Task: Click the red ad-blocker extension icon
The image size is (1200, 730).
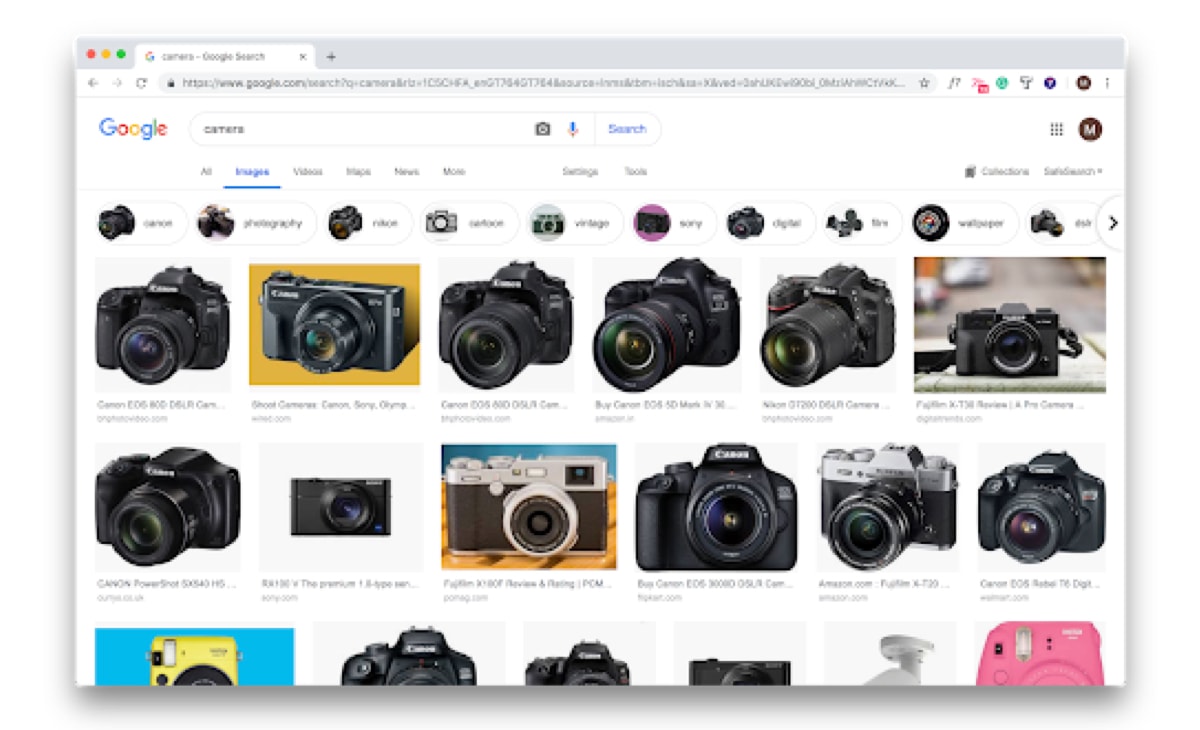Action: click(x=979, y=84)
